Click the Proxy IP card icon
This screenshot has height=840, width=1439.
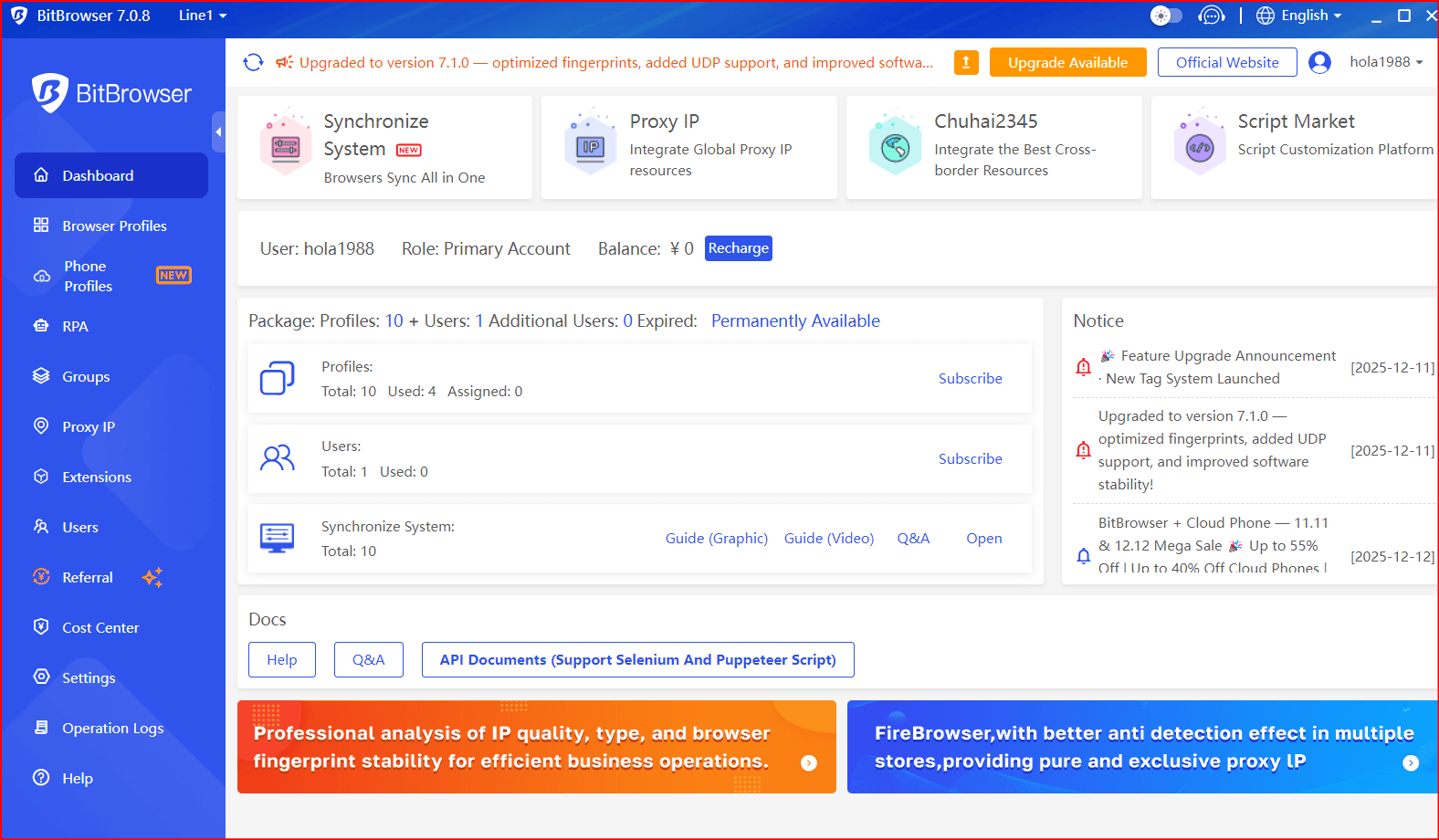tap(591, 146)
